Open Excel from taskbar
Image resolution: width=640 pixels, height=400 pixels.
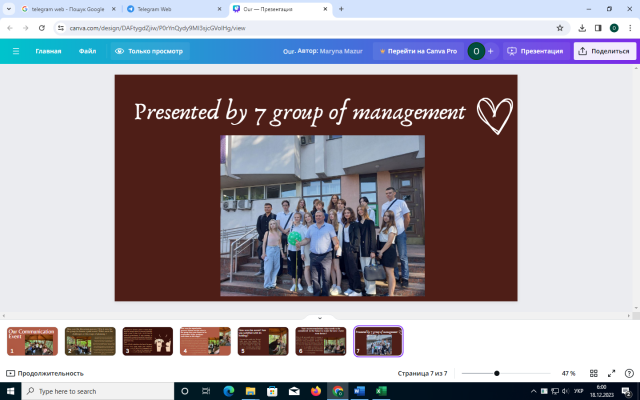[x=381, y=391]
